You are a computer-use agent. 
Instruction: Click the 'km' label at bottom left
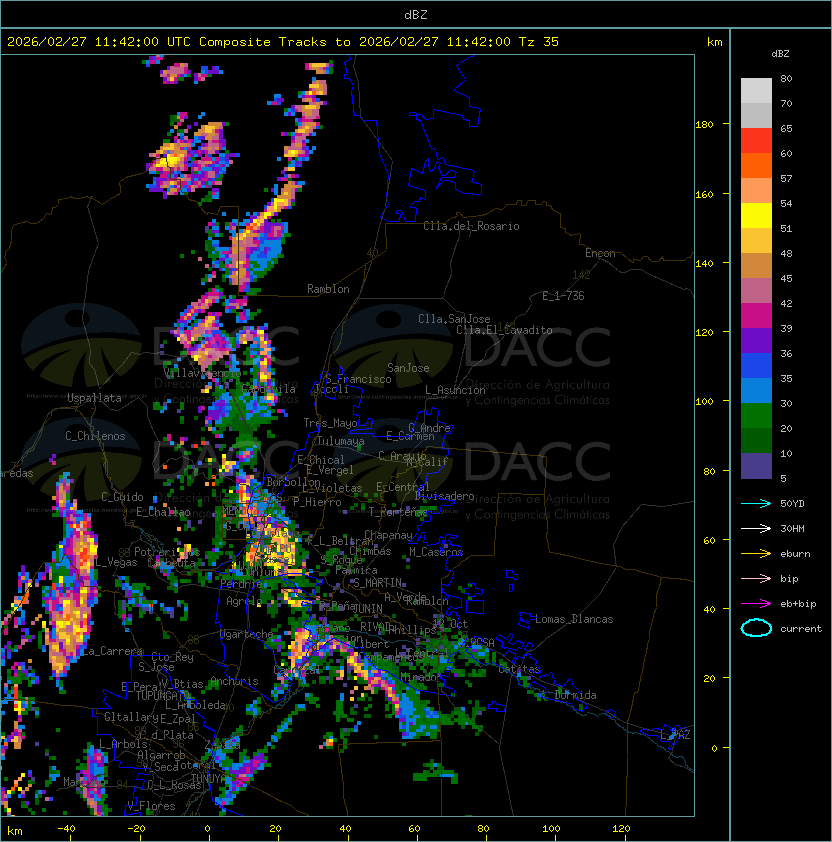(x=15, y=831)
